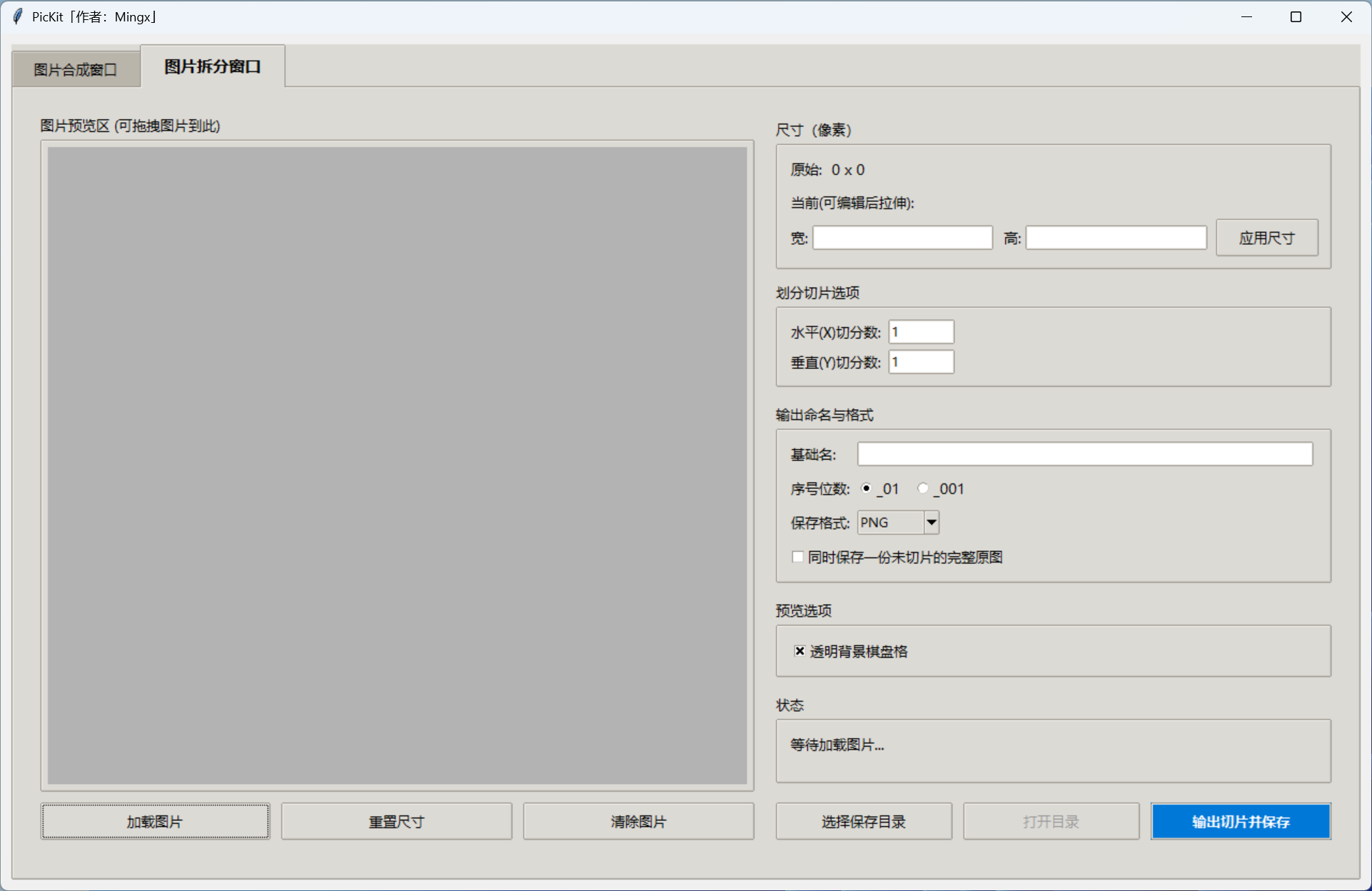Click into the 高 height input field
The width and height of the screenshot is (1372, 891).
point(1115,237)
